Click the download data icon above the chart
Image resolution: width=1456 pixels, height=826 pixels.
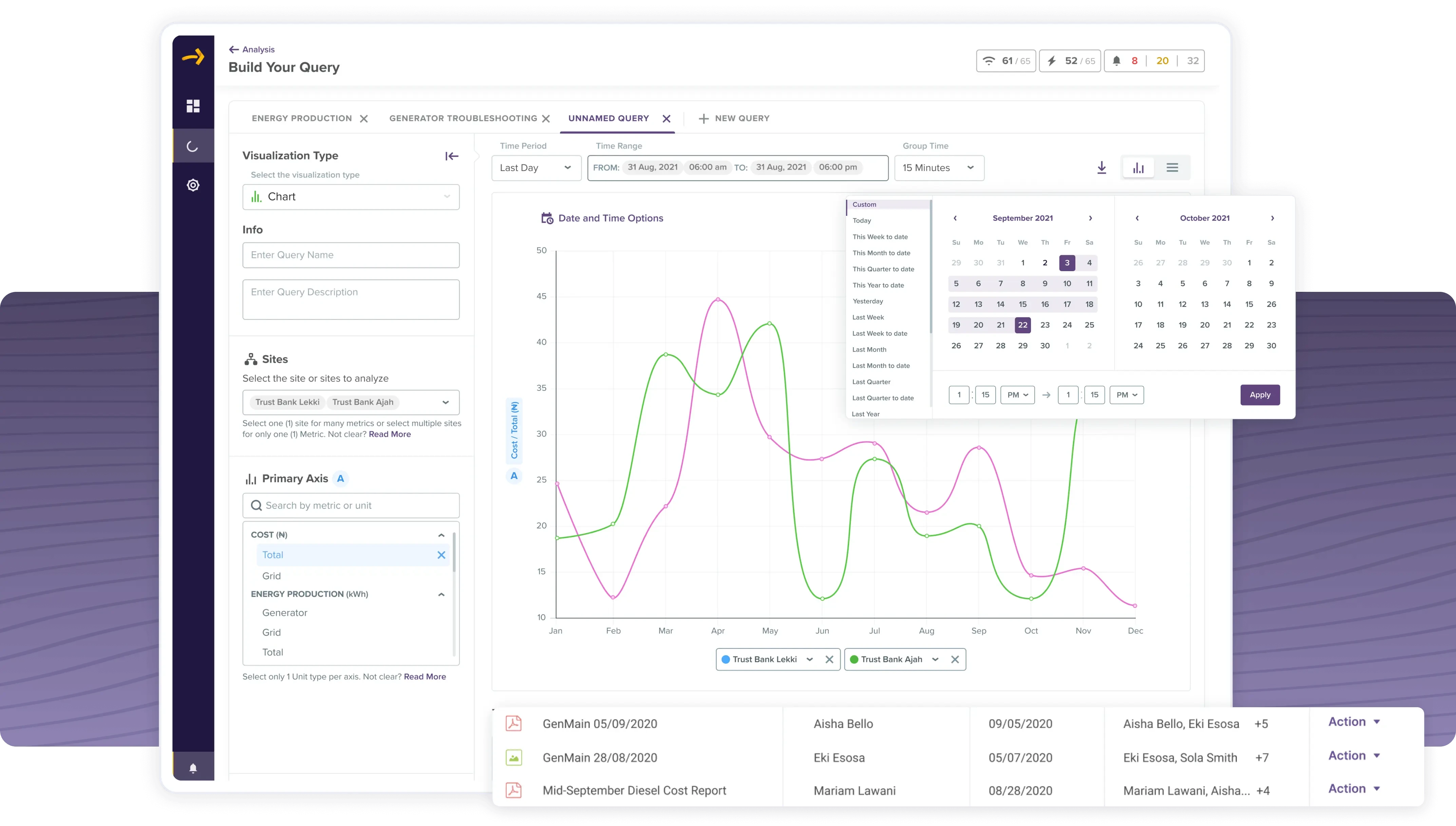(1102, 167)
